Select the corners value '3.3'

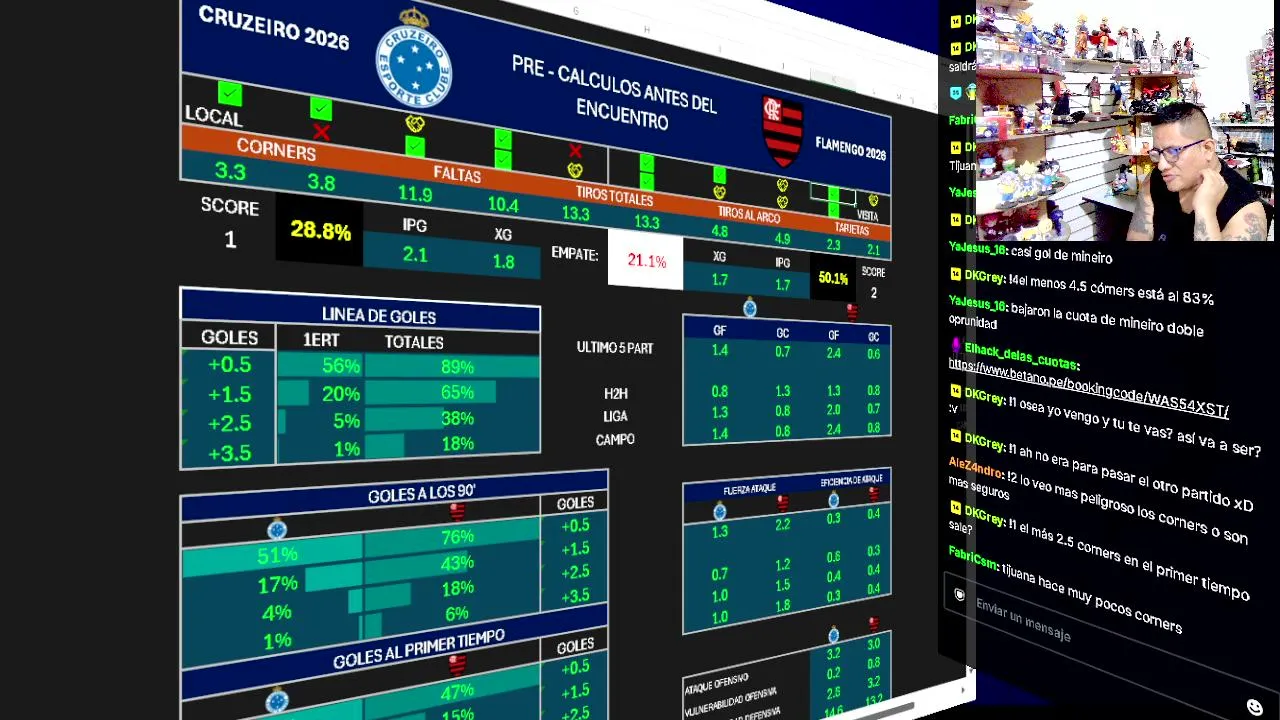tap(230, 171)
